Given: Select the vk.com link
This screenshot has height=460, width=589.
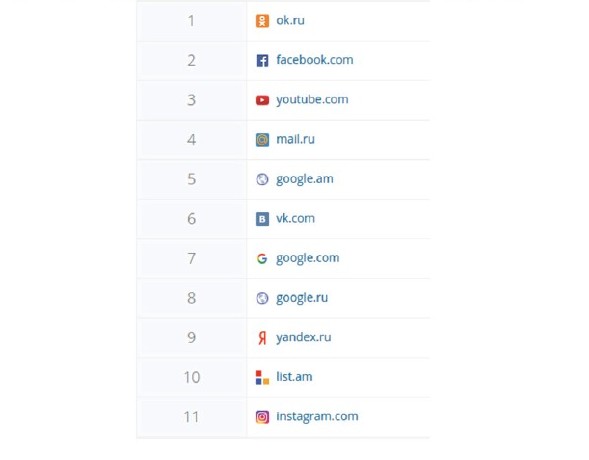Looking at the screenshot, I should [x=295, y=218].
